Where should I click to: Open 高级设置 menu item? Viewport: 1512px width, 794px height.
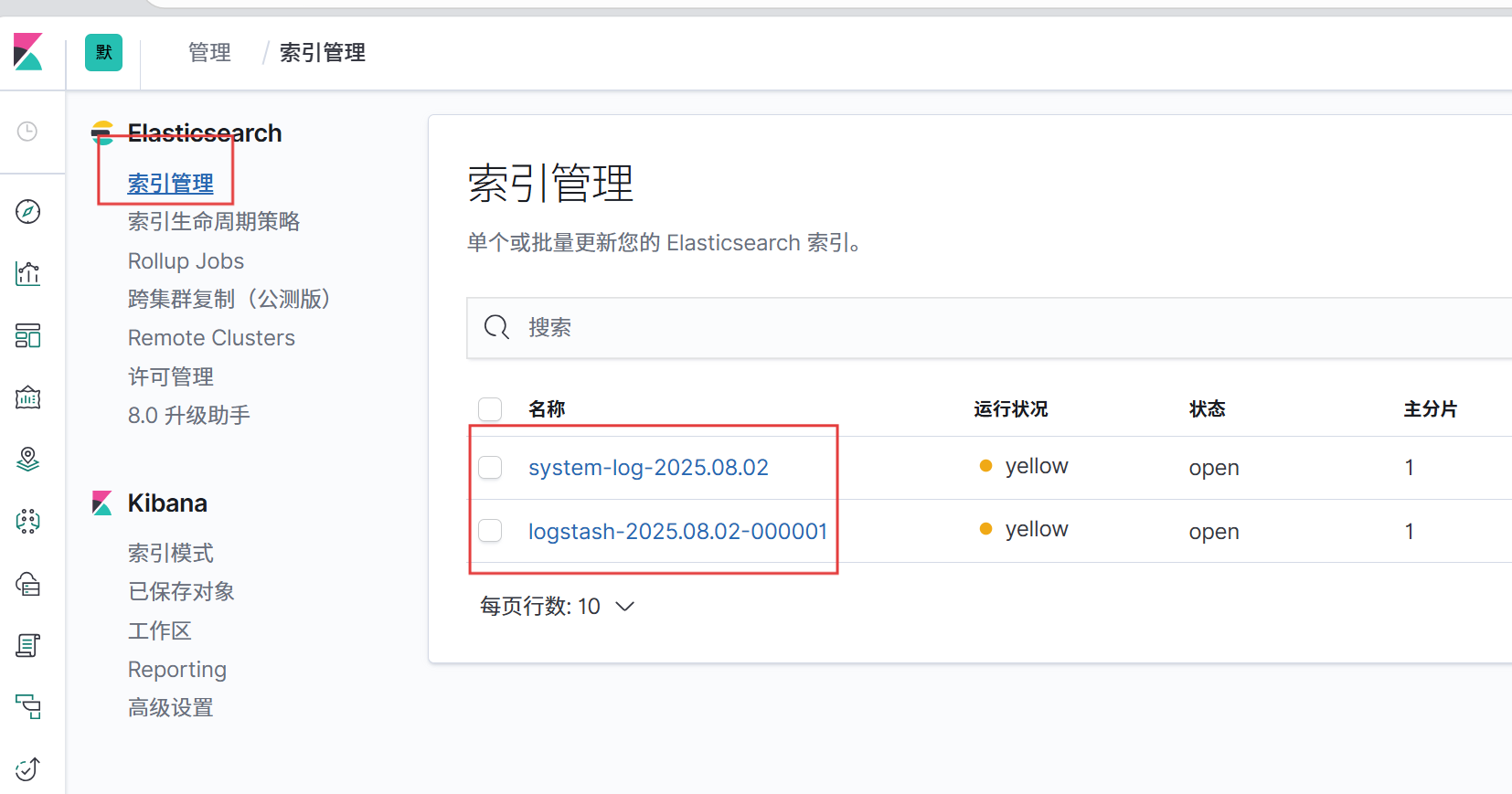point(171,707)
